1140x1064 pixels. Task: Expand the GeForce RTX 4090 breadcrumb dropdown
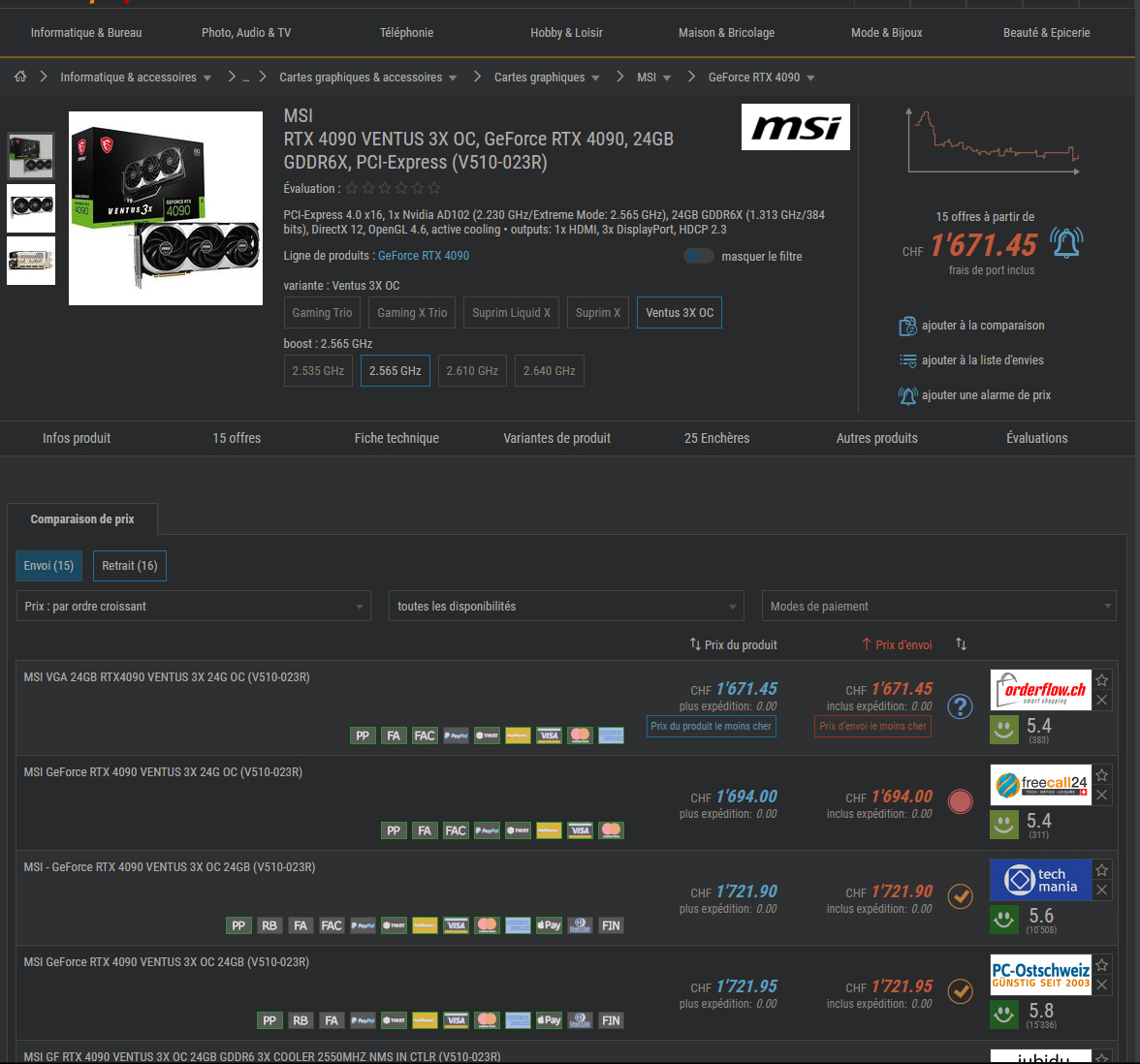point(810,78)
